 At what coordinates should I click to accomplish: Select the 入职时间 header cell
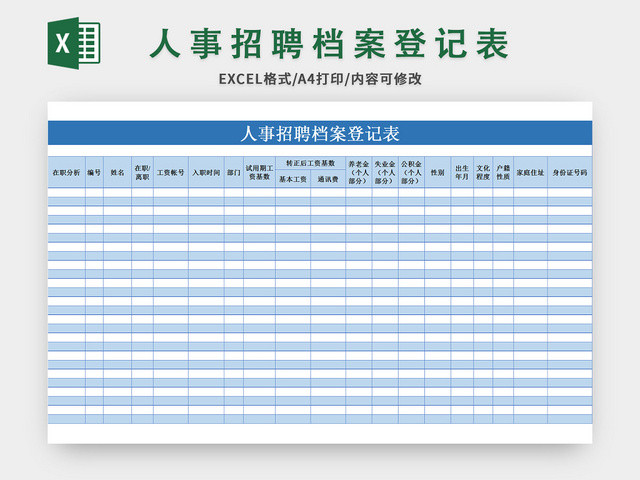coord(206,172)
